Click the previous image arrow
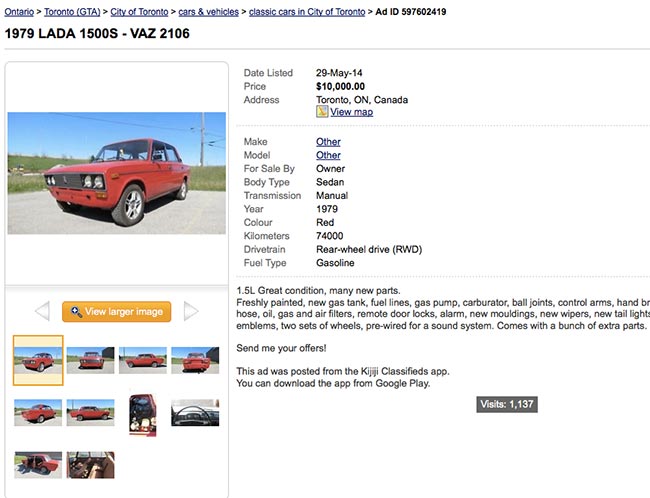 (42, 312)
